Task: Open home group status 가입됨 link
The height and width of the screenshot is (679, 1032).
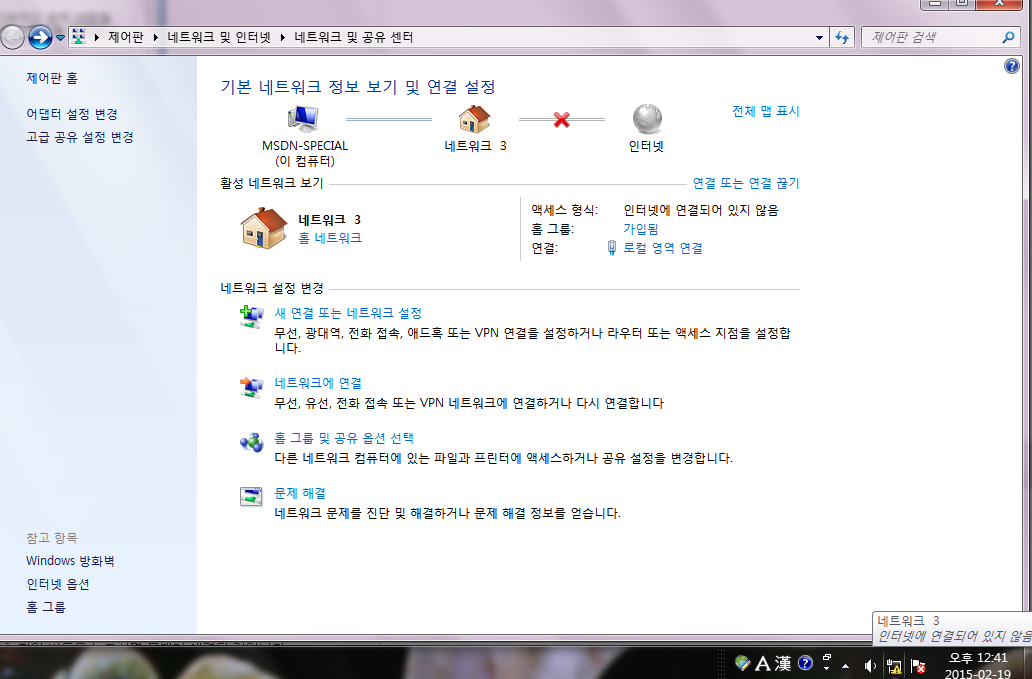Action: coord(641,229)
